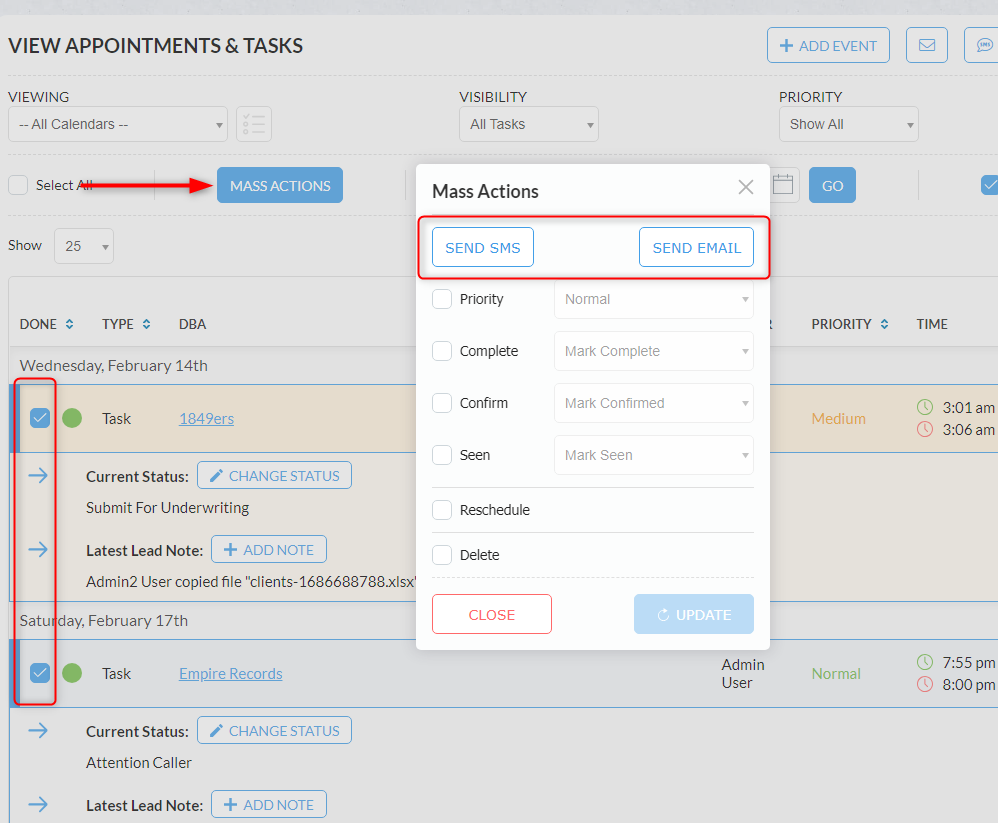Click the Attention Caller status text
The height and width of the screenshot is (823, 998).
point(139,763)
